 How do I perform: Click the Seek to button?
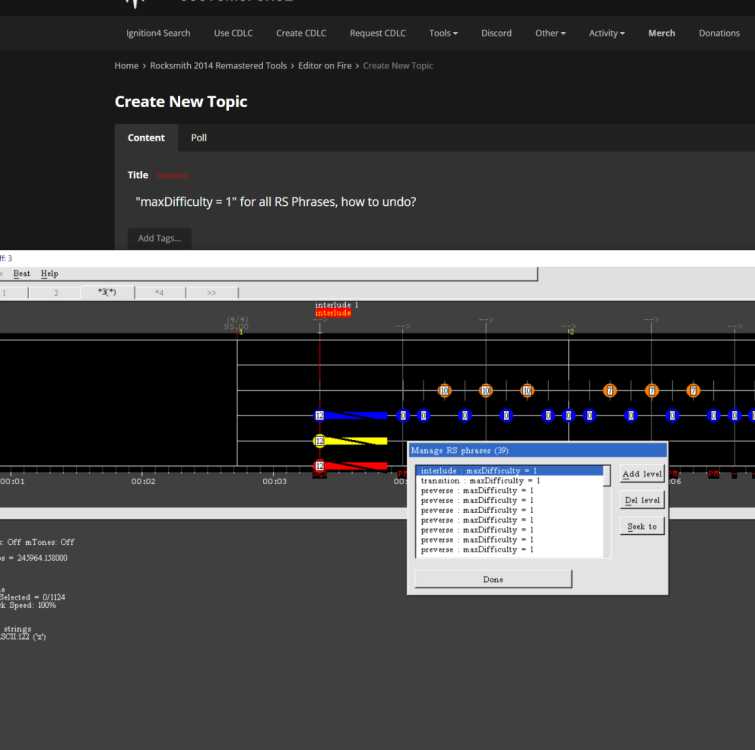point(642,526)
